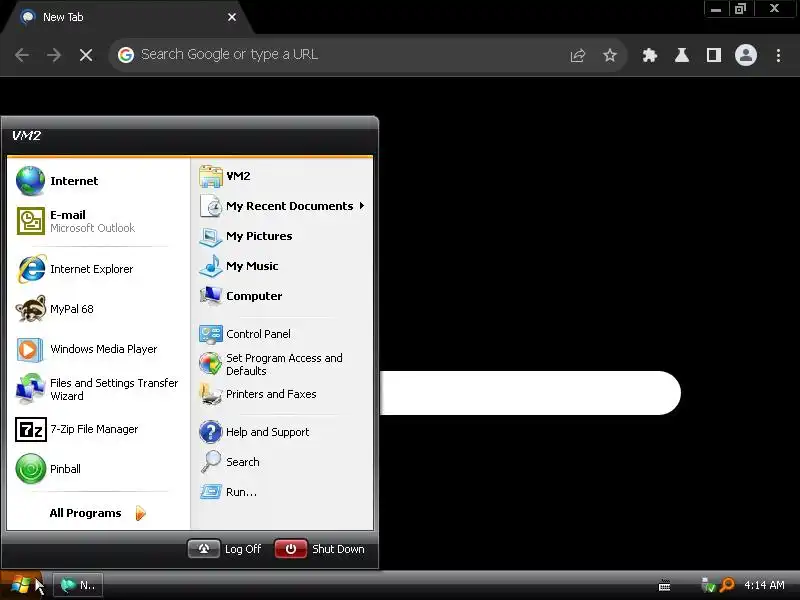Expand My Recent Documents submenu arrow
The height and width of the screenshot is (600, 800).
point(362,206)
